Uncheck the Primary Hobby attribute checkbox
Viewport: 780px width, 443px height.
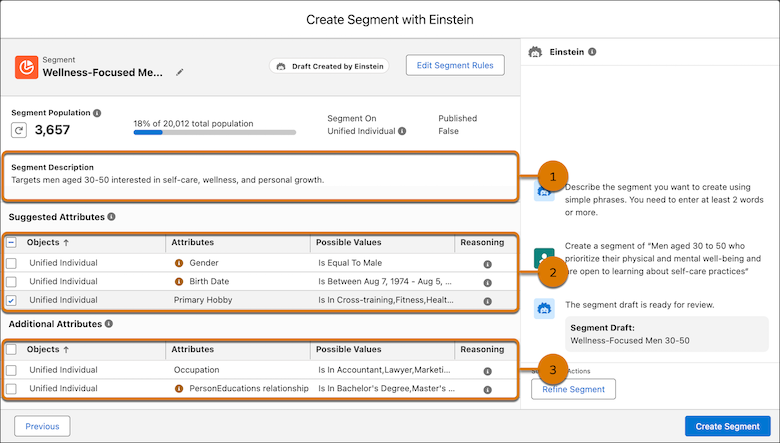coord(12,299)
